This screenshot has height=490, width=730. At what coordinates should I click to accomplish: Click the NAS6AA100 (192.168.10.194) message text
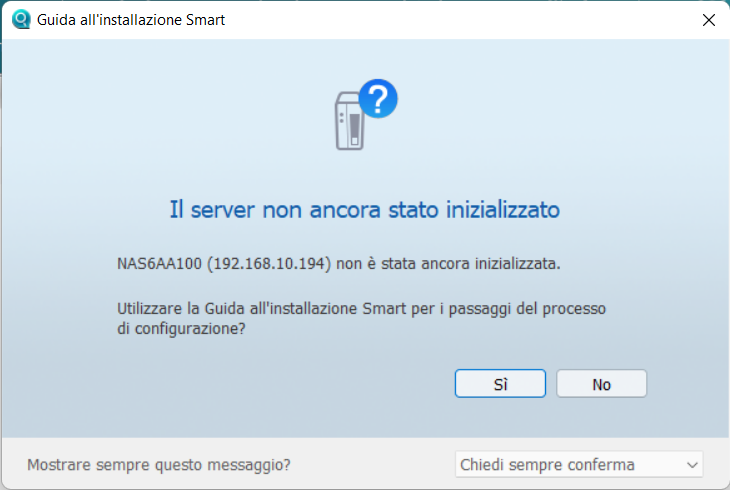(x=338, y=264)
